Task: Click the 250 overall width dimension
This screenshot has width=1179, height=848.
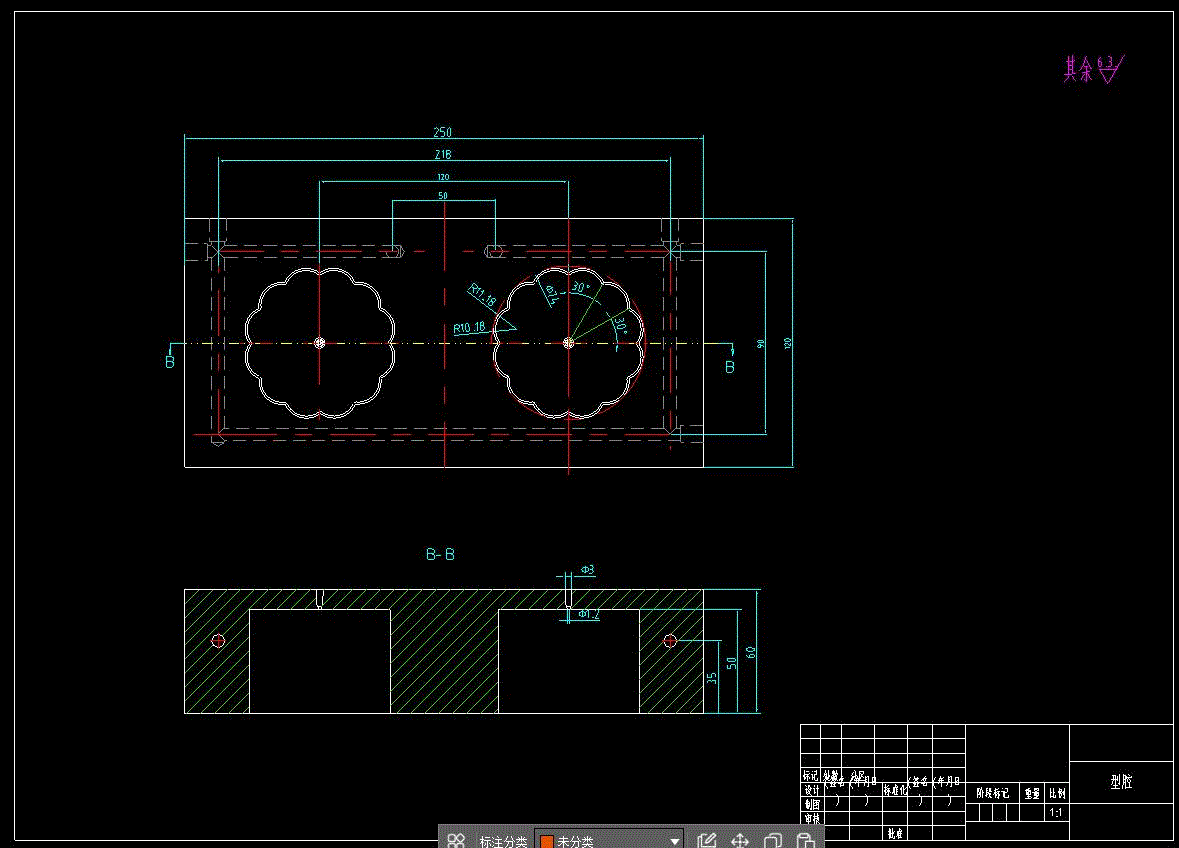Action: [442, 132]
